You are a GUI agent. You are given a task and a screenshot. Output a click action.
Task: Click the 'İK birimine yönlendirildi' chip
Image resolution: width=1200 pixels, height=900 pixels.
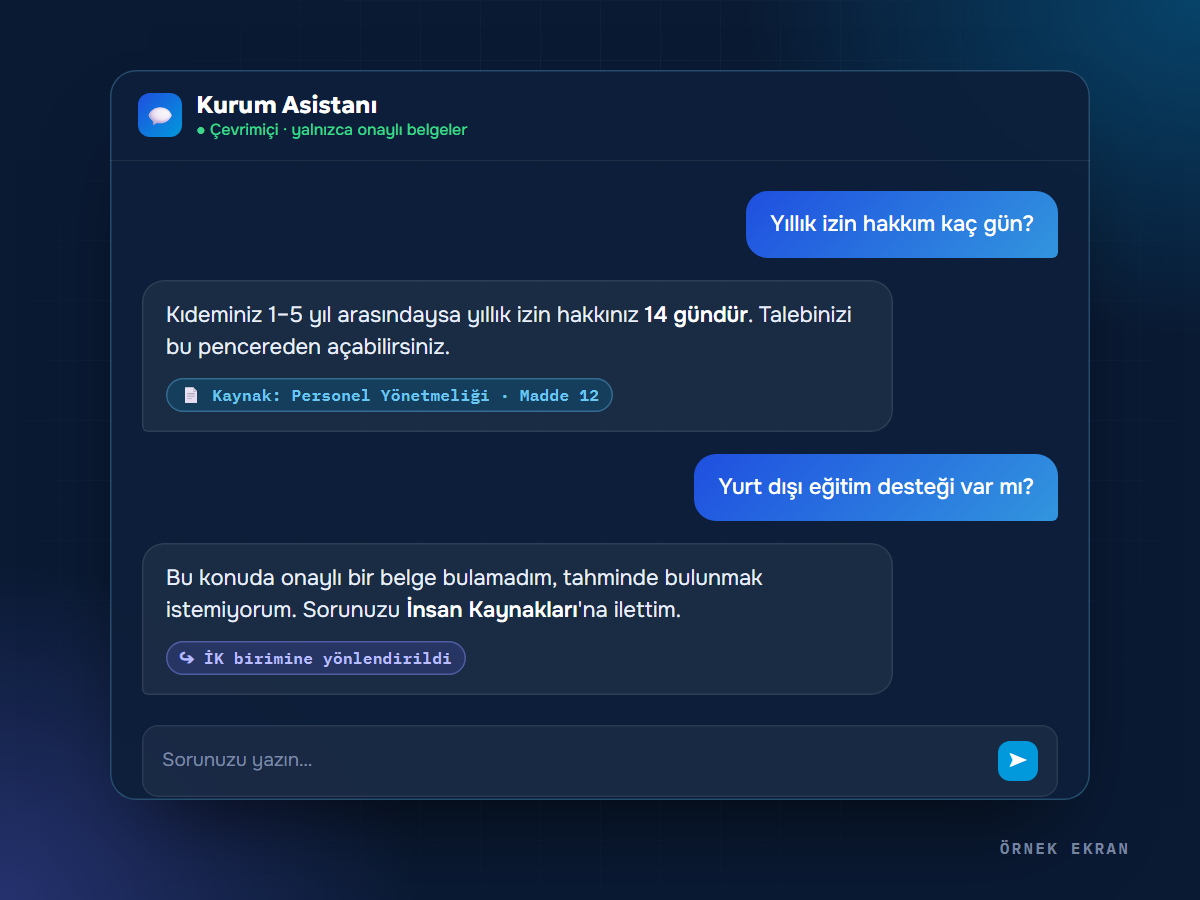tap(316, 658)
